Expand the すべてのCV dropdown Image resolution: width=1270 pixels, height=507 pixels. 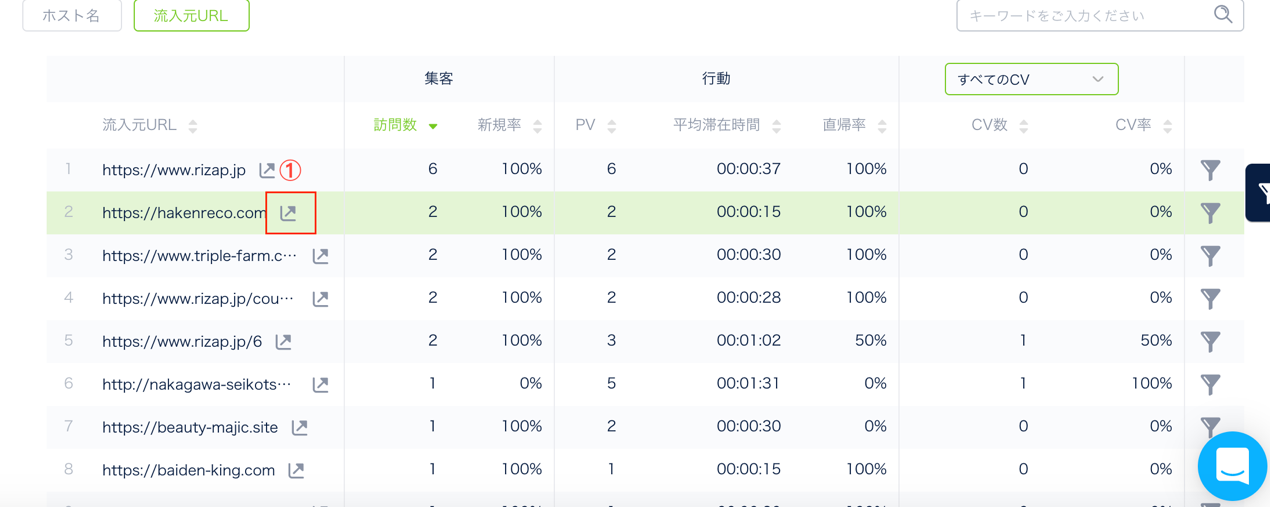pos(1031,79)
